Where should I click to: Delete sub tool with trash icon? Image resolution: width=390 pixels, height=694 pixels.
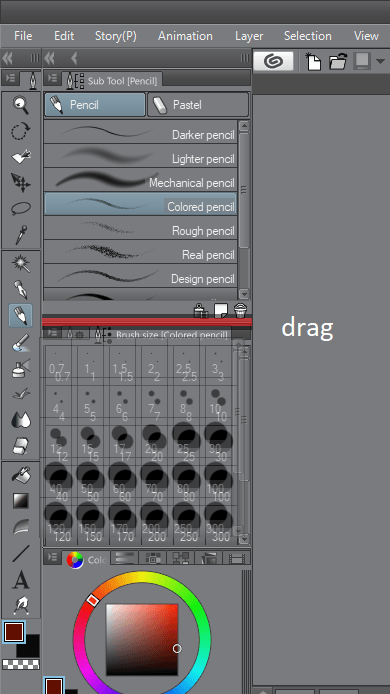click(x=240, y=311)
